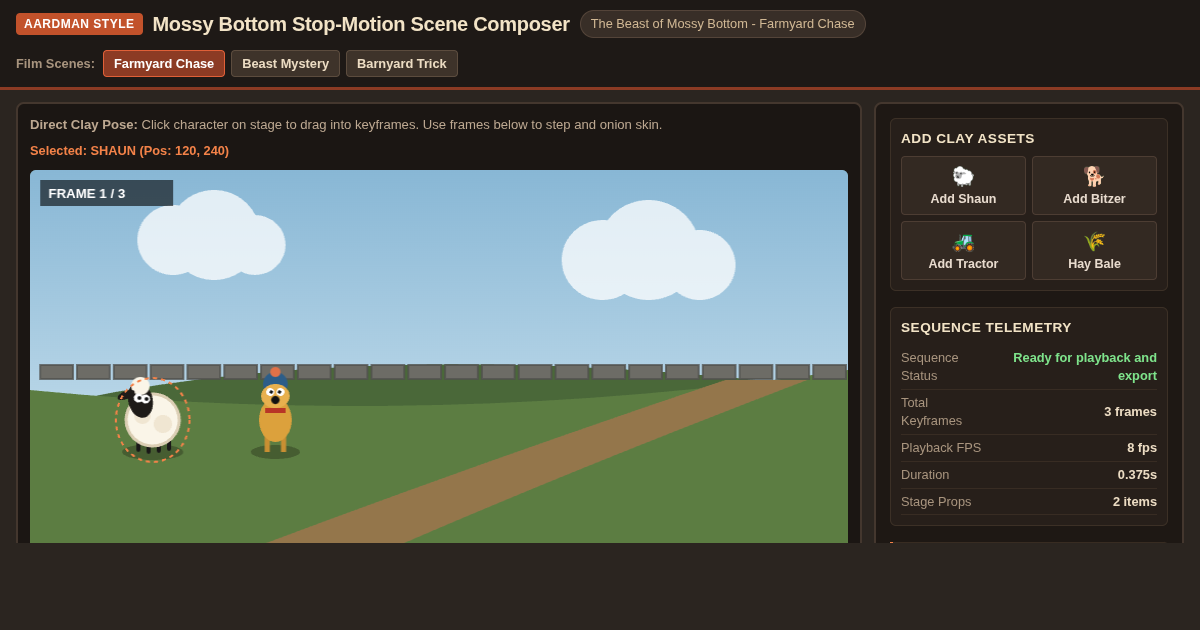Viewport: 1200px width, 630px height.
Task: Open the Beast Mystery scene
Action: (x=285, y=63)
